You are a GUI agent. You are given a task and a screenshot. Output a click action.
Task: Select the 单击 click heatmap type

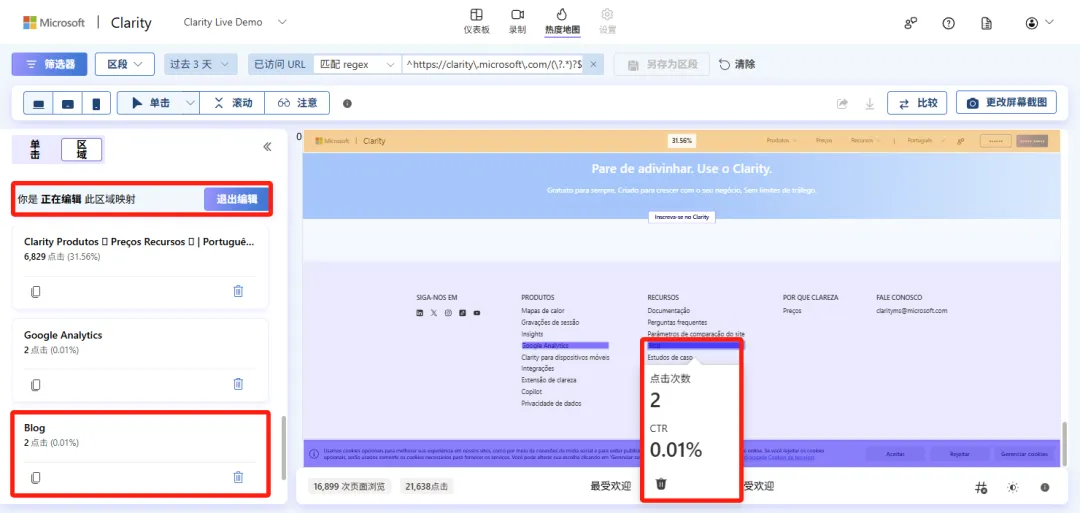[150, 103]
